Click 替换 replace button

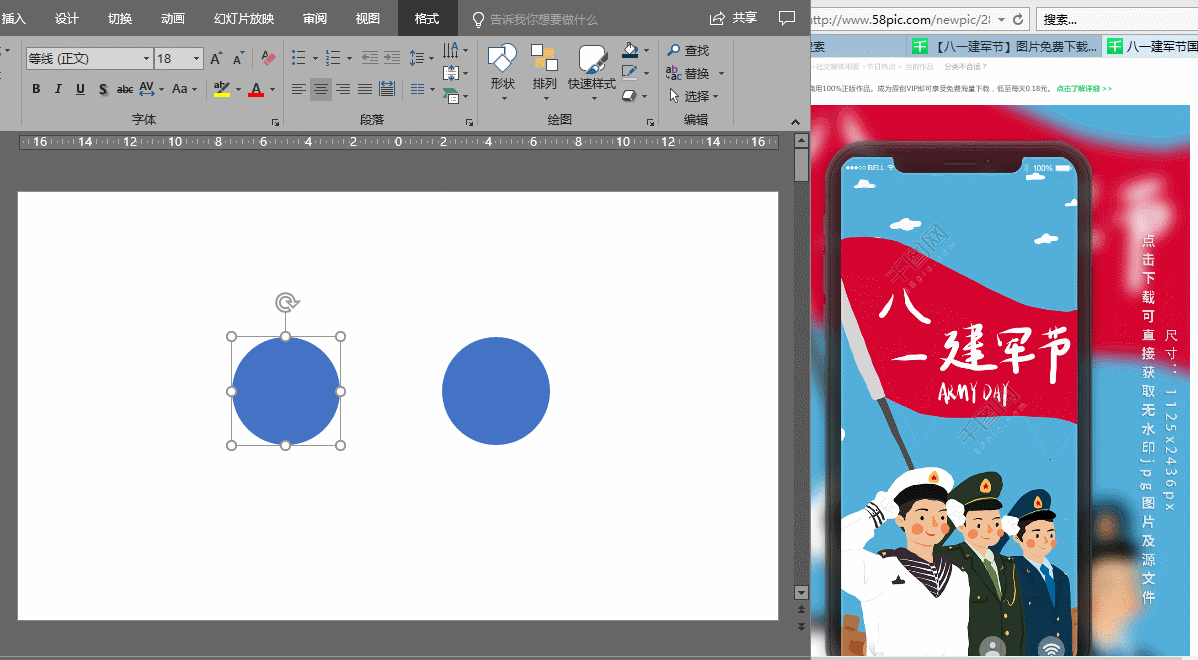(x=688, y=73)
